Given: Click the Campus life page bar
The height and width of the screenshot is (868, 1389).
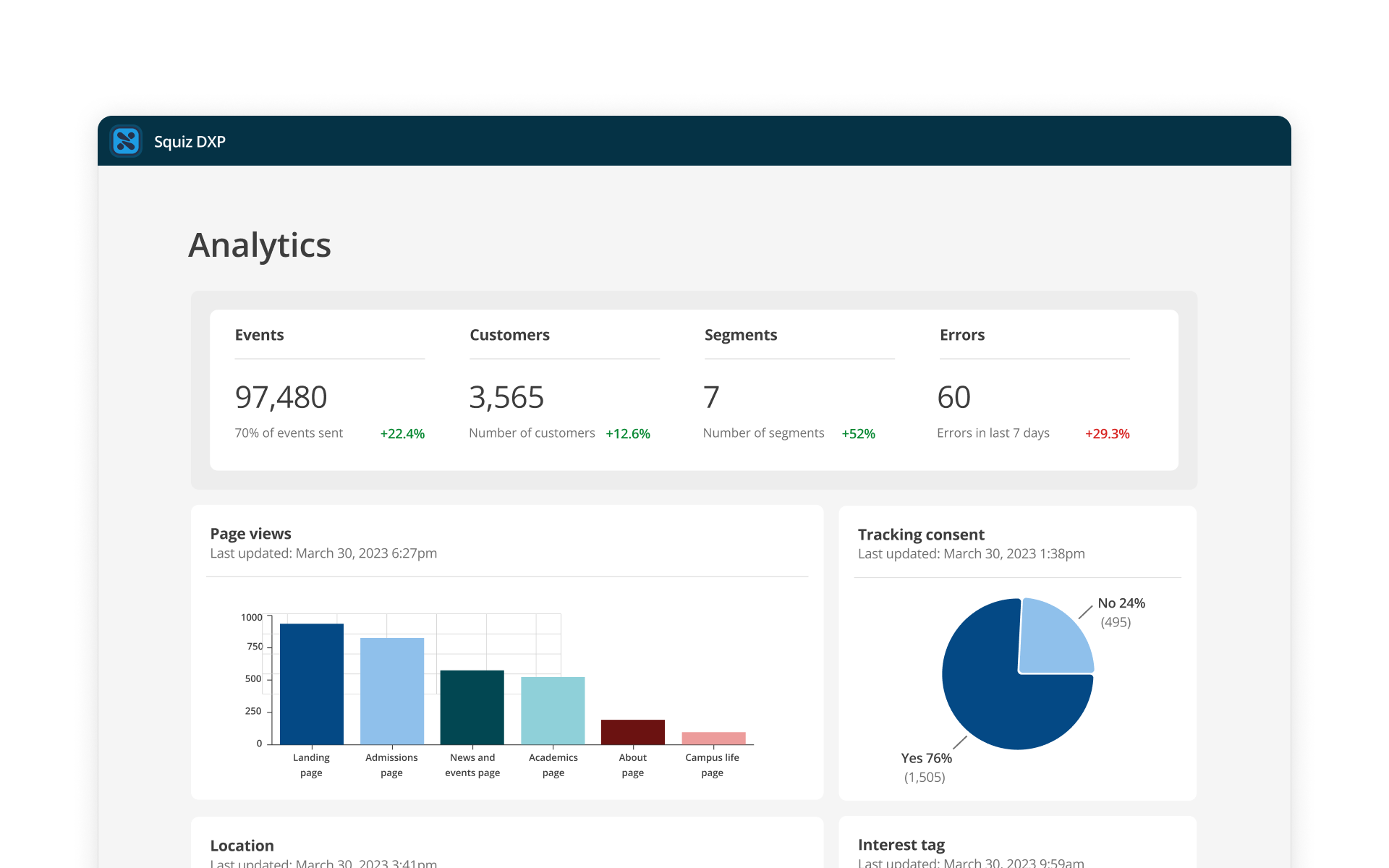Looking at the screenshot, I should [713, 738].
